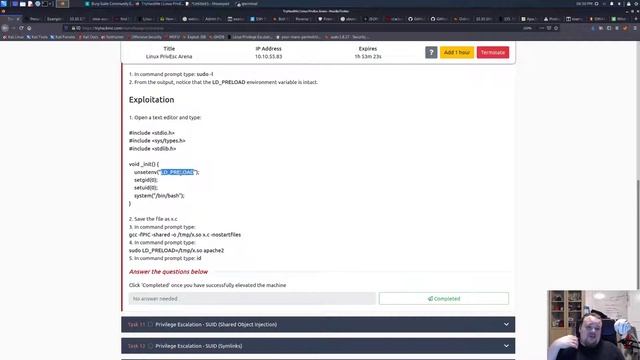Click the browser address bar URL
640x360 pixels.
click(x=122, y=28)
